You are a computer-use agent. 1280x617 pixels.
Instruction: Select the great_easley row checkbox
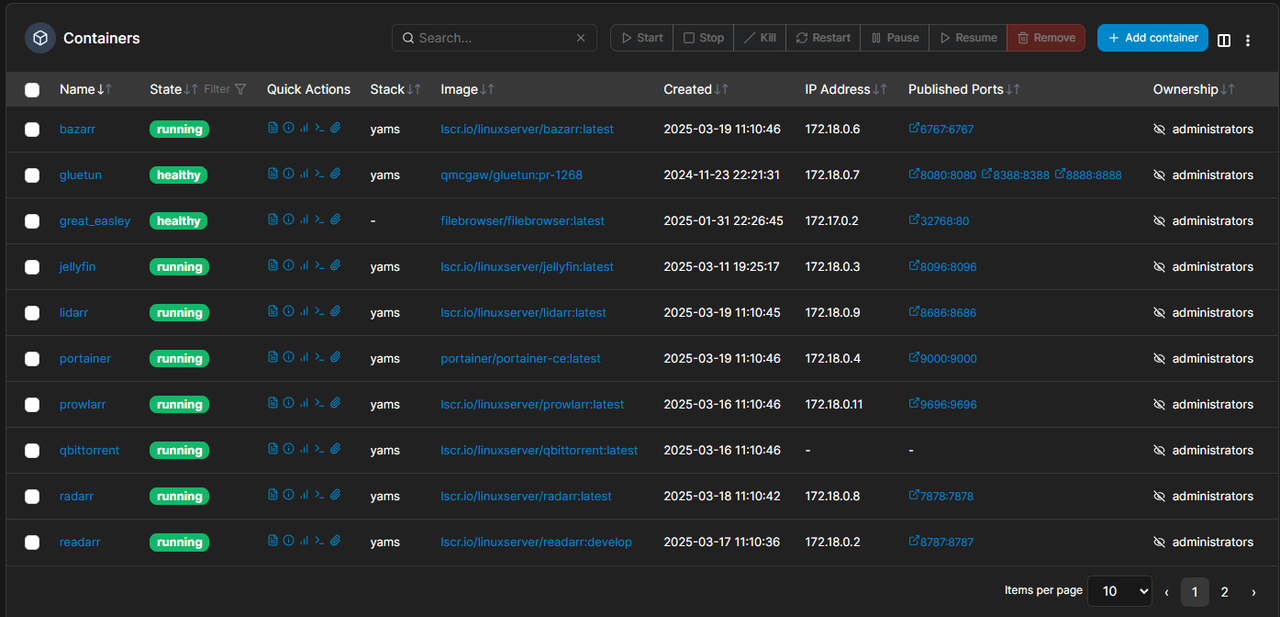coord(32,221)
